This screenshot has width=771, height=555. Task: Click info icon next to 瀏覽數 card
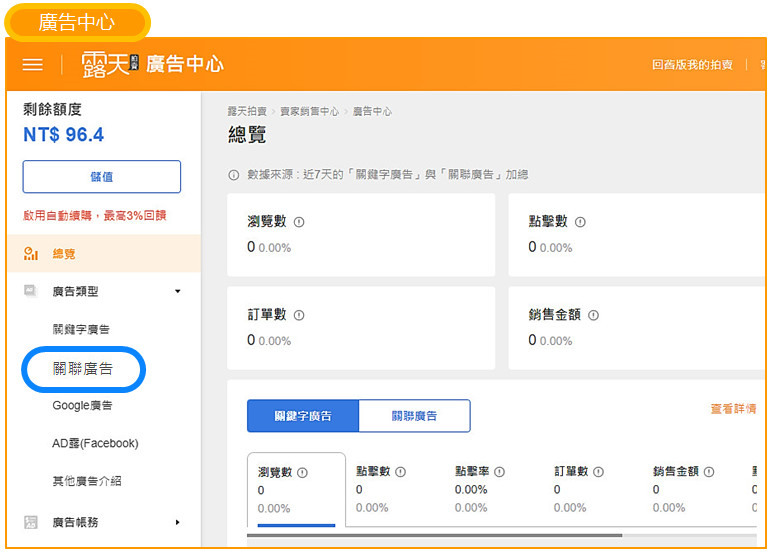299,222
